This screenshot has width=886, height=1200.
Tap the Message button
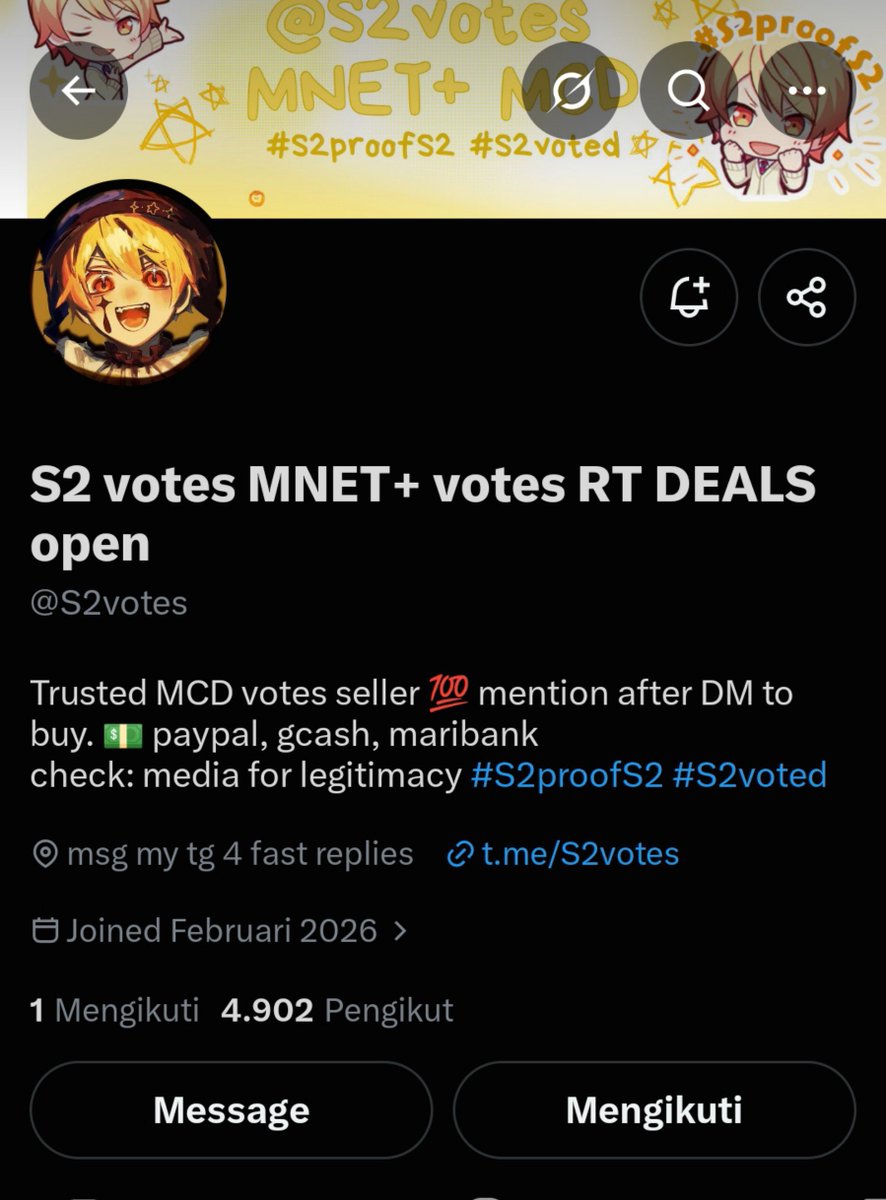(231, 1110)
